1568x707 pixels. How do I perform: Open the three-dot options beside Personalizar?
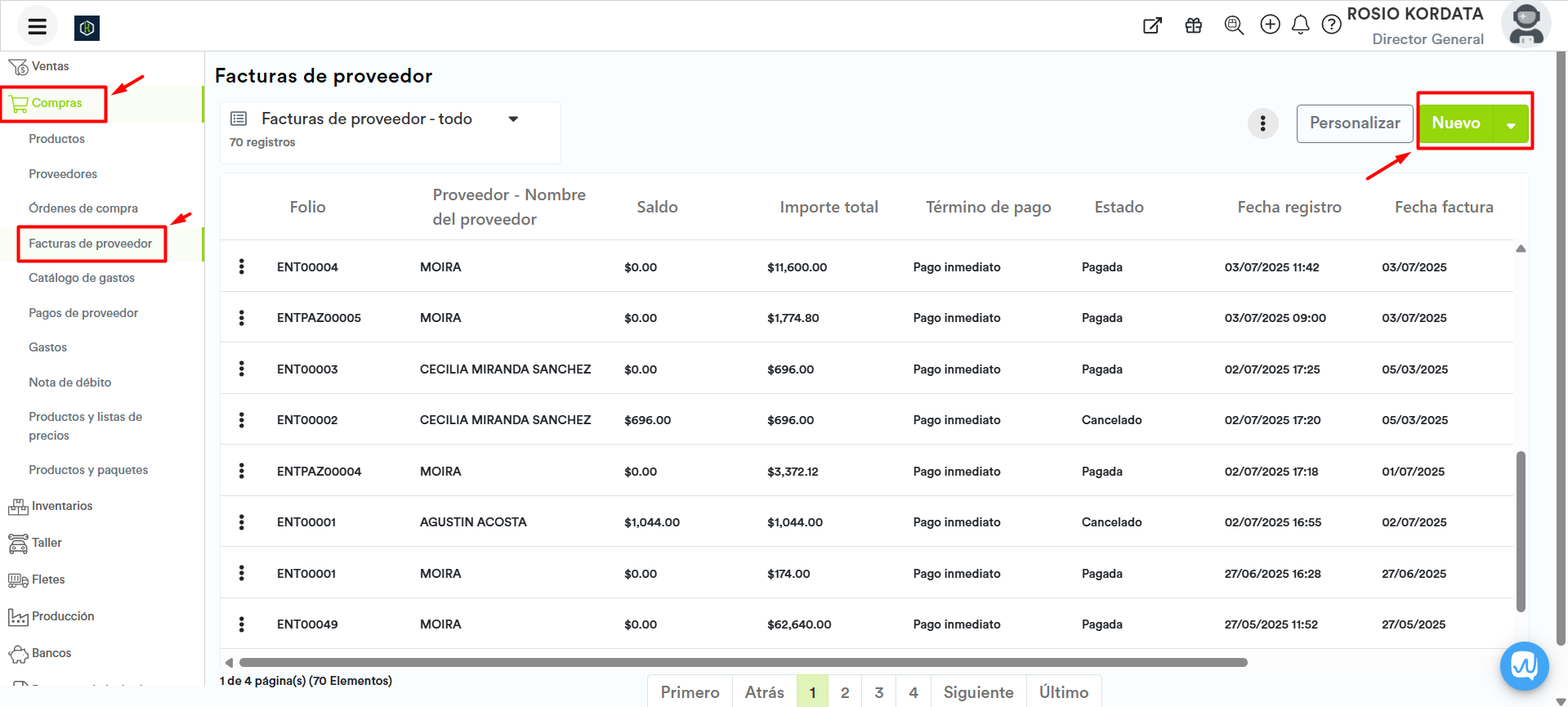pos(1262,123)
